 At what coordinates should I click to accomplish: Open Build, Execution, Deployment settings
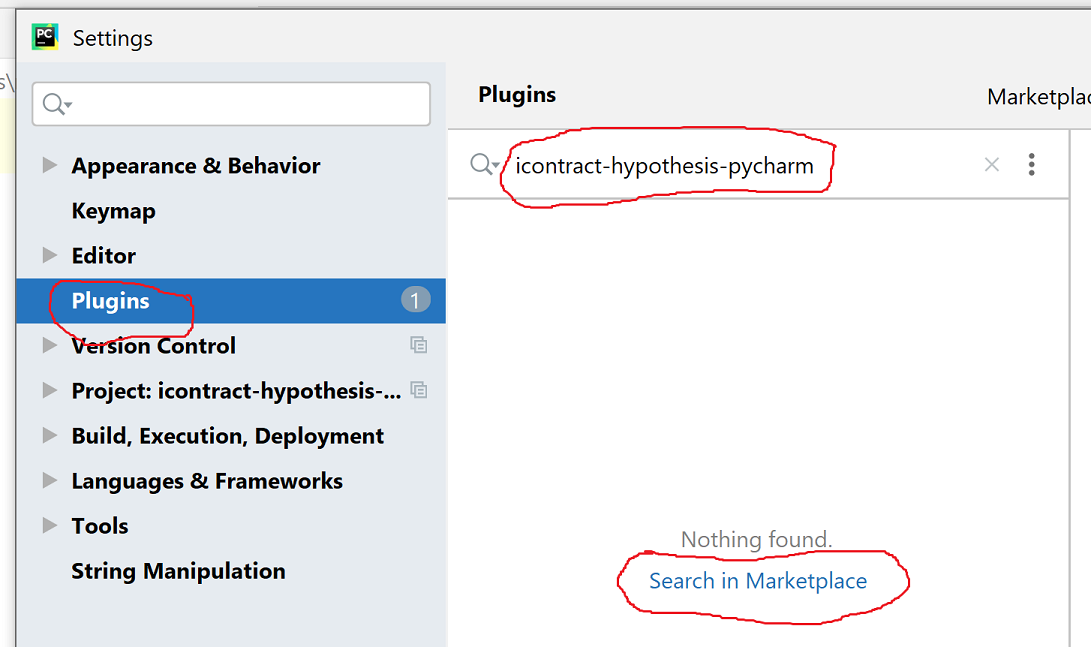click(x=228, y=436)
